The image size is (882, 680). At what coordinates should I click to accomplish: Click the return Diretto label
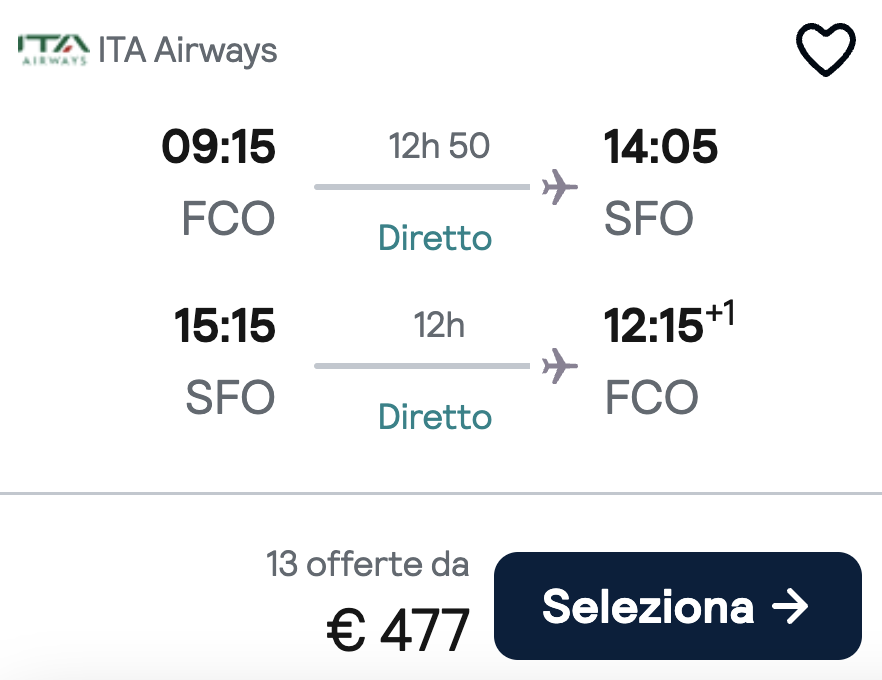click(x=435, y=416)
